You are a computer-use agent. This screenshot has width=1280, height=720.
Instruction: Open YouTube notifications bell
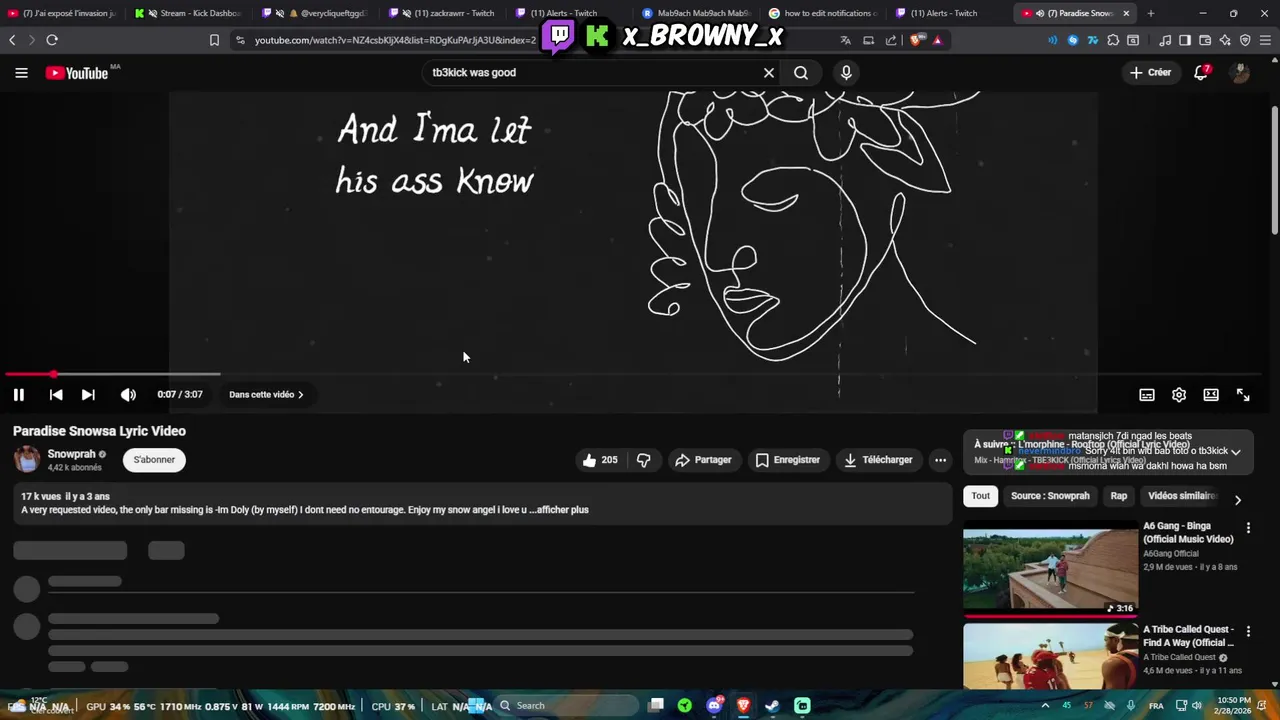(1201, 73)
